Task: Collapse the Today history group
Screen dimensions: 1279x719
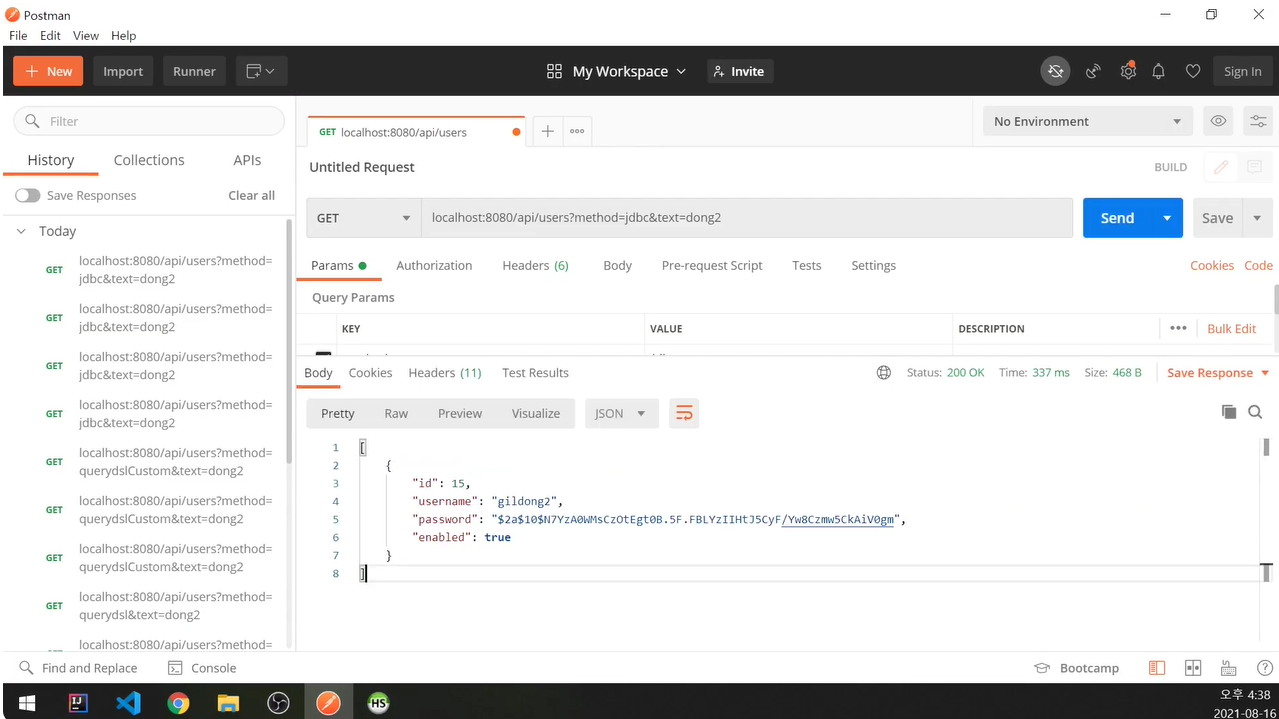Action: (x=21, y=231)
